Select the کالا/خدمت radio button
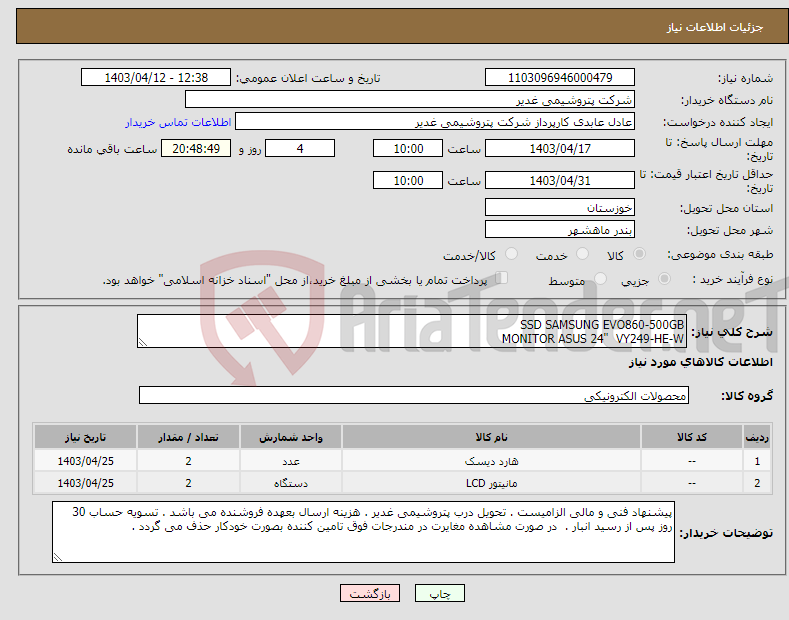The height and width of the screenshot is (620, 789). point(511,254)
